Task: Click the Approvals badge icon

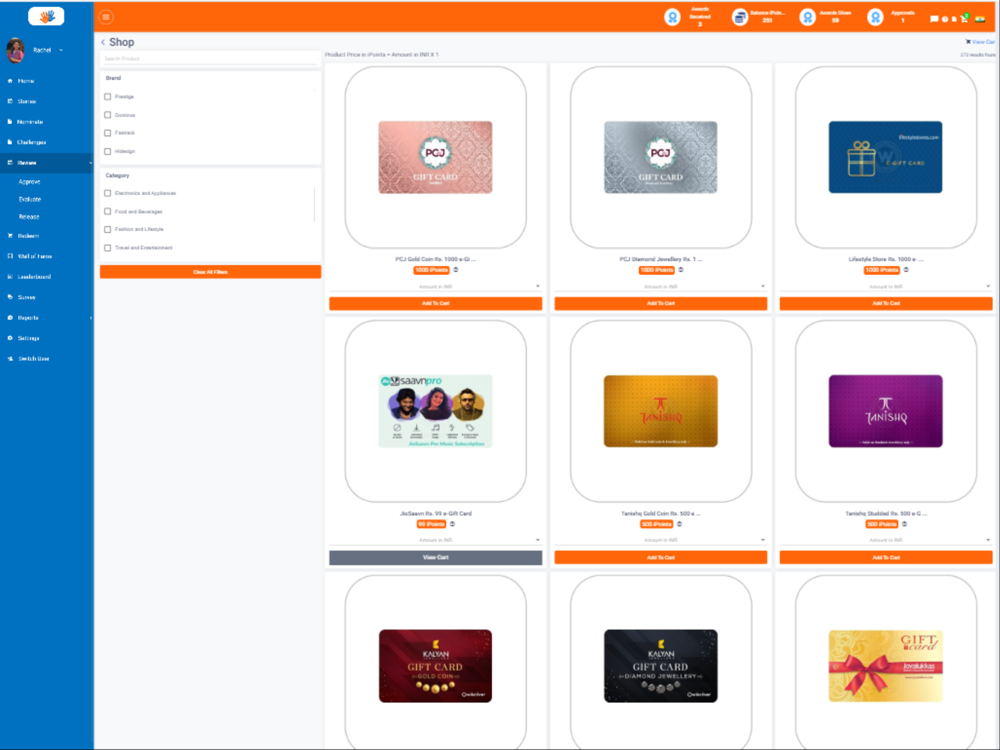Action: pyautogui.click(x=875, y=17)
